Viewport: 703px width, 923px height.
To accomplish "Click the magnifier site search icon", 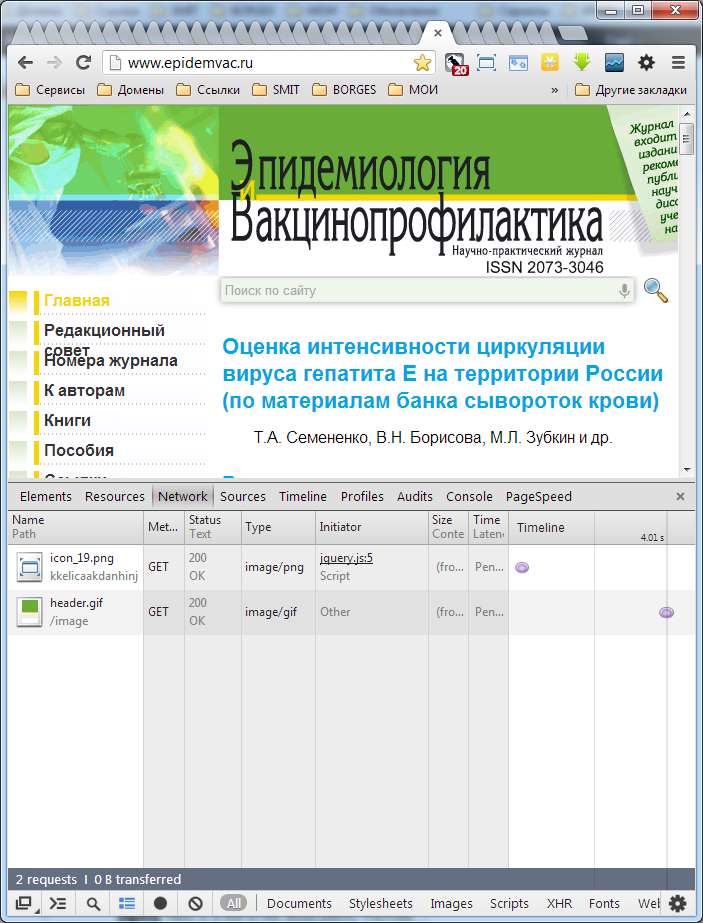I will point(655,291).
